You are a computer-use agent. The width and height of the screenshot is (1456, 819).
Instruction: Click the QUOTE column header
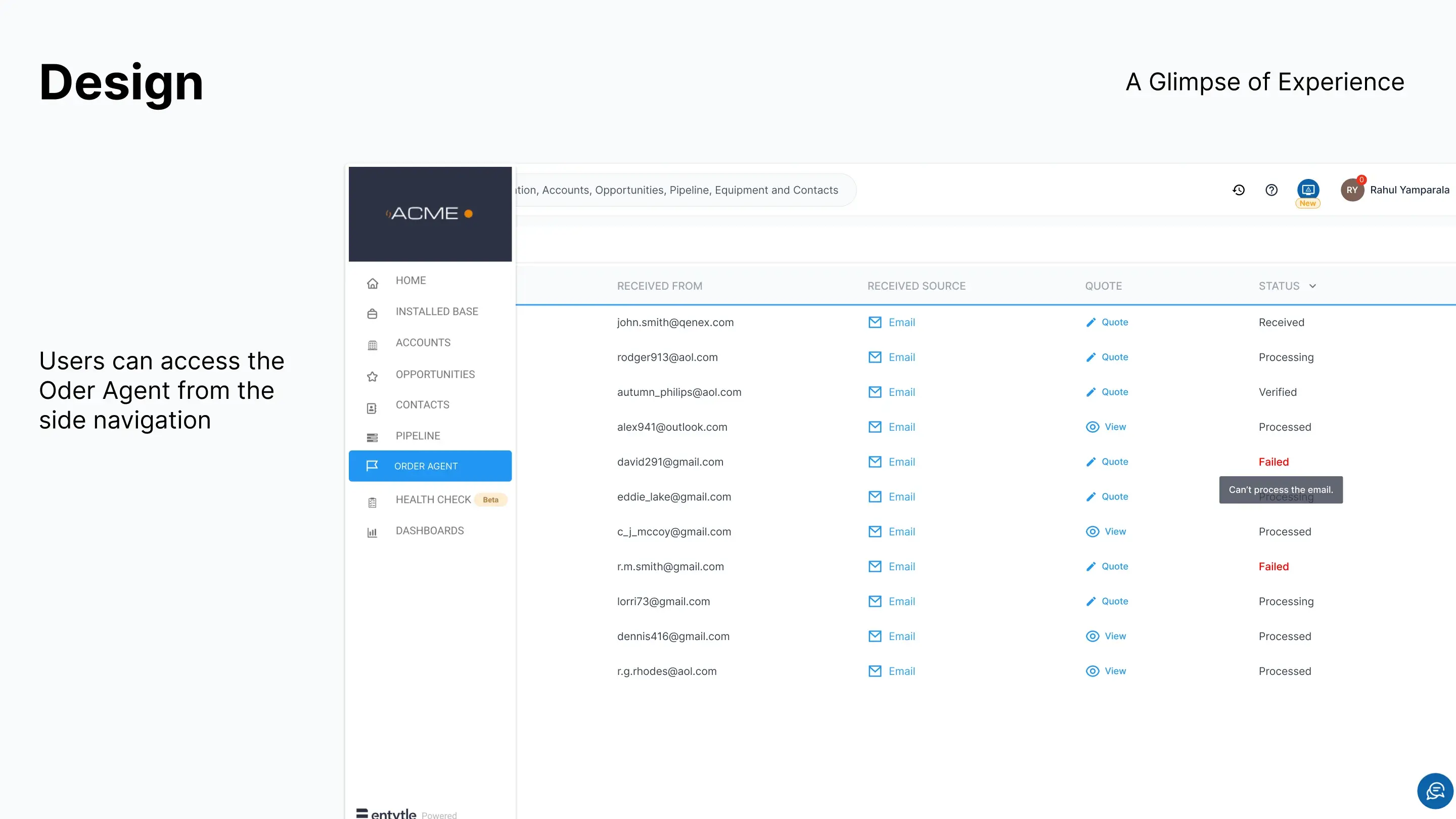(x=1103, y=286)
